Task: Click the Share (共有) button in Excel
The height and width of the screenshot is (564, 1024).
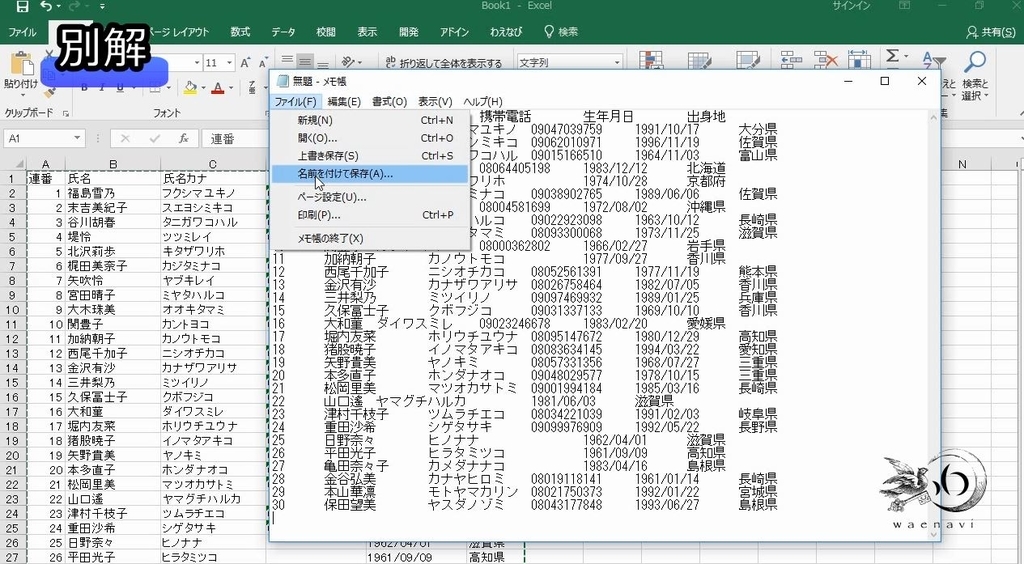Action: point(991,31)
